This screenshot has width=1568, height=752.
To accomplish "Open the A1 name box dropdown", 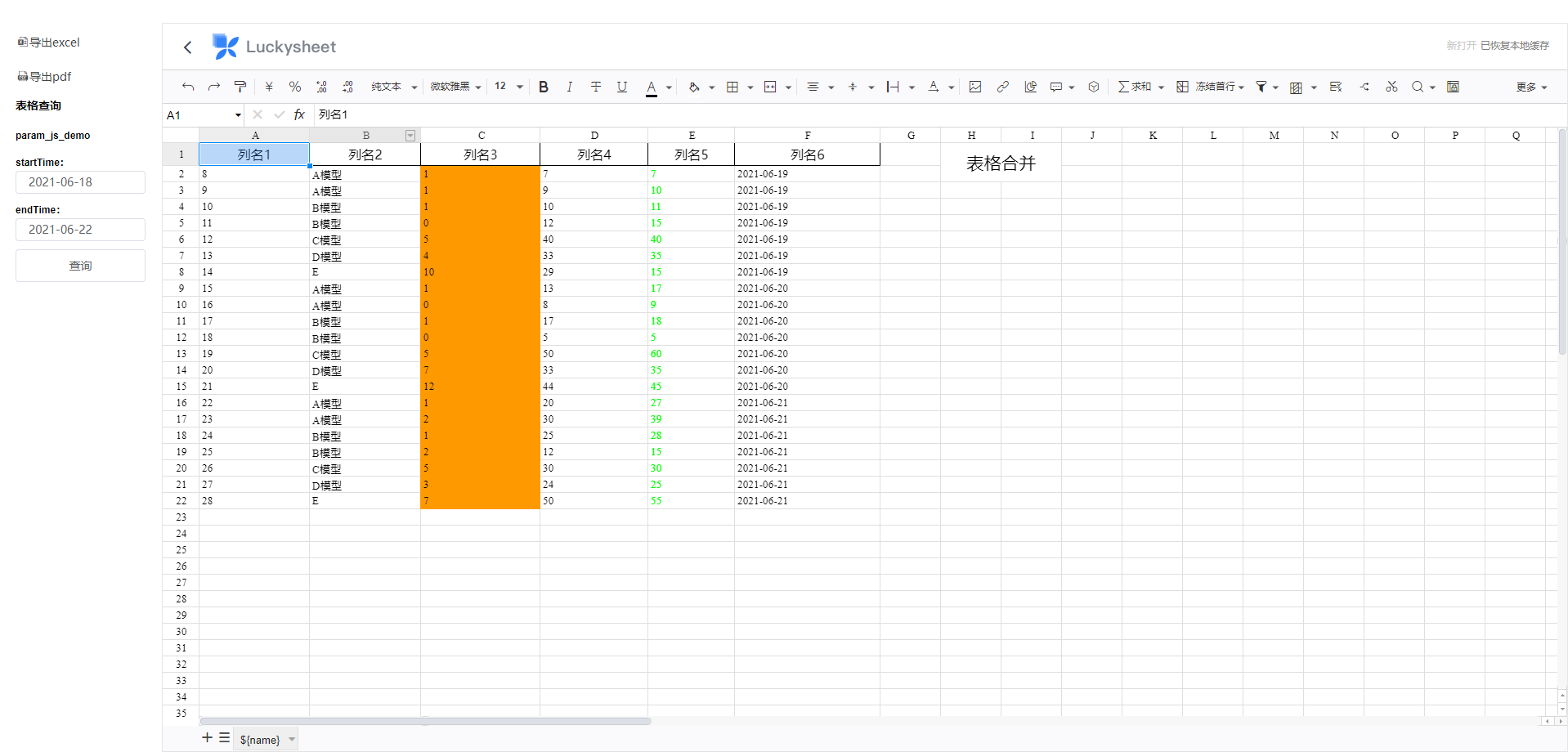I will click(x=238, y=115).
